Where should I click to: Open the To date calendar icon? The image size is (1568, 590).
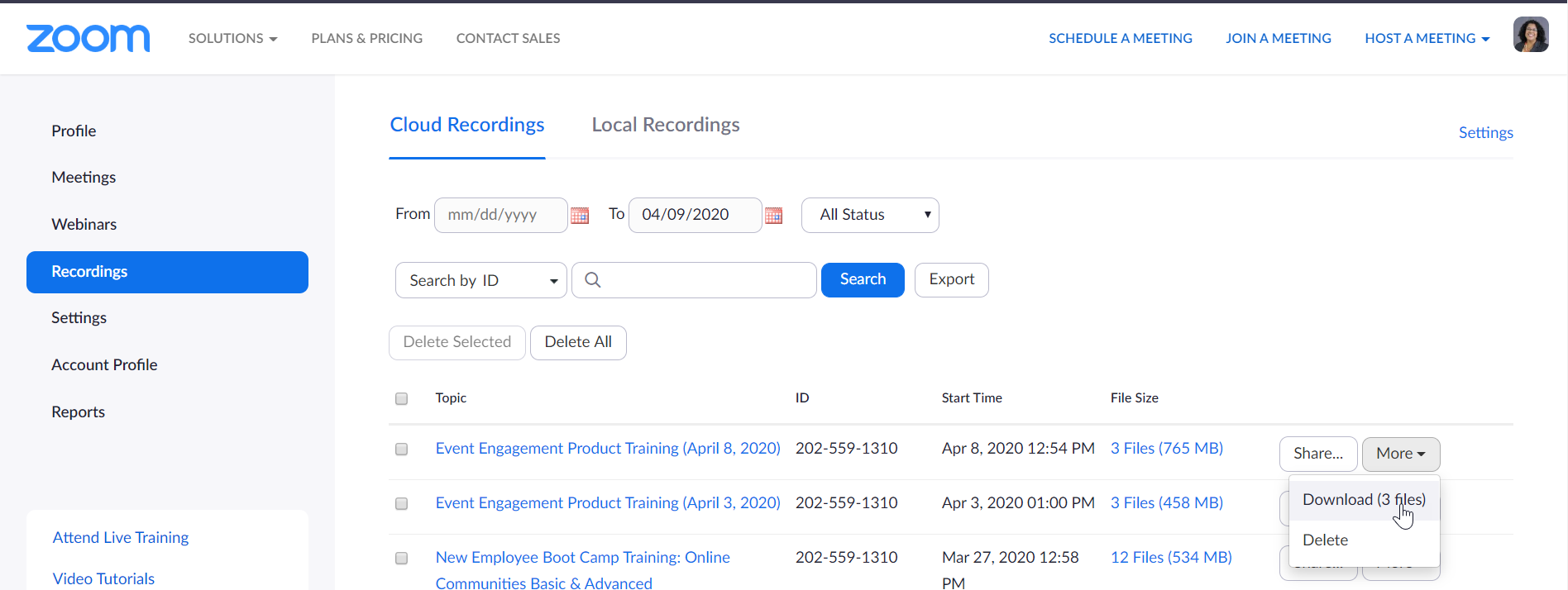(x=773, y=216)
